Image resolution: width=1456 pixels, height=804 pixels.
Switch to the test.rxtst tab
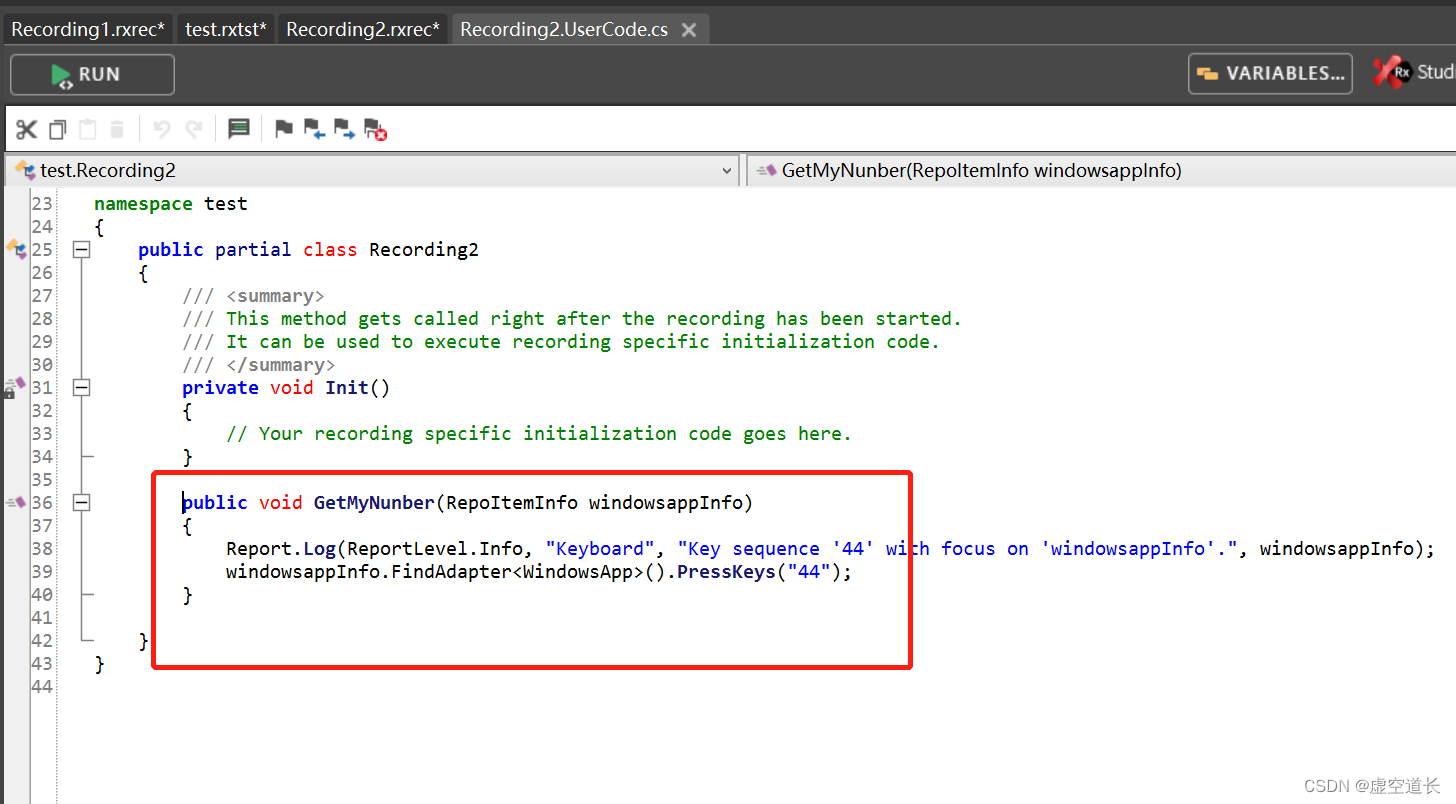tap(226, 29)
